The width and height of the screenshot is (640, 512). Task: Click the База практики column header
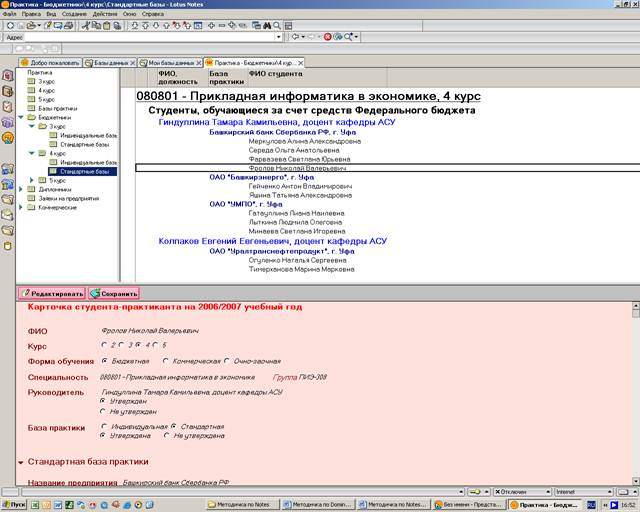click(x=227, y=78)
